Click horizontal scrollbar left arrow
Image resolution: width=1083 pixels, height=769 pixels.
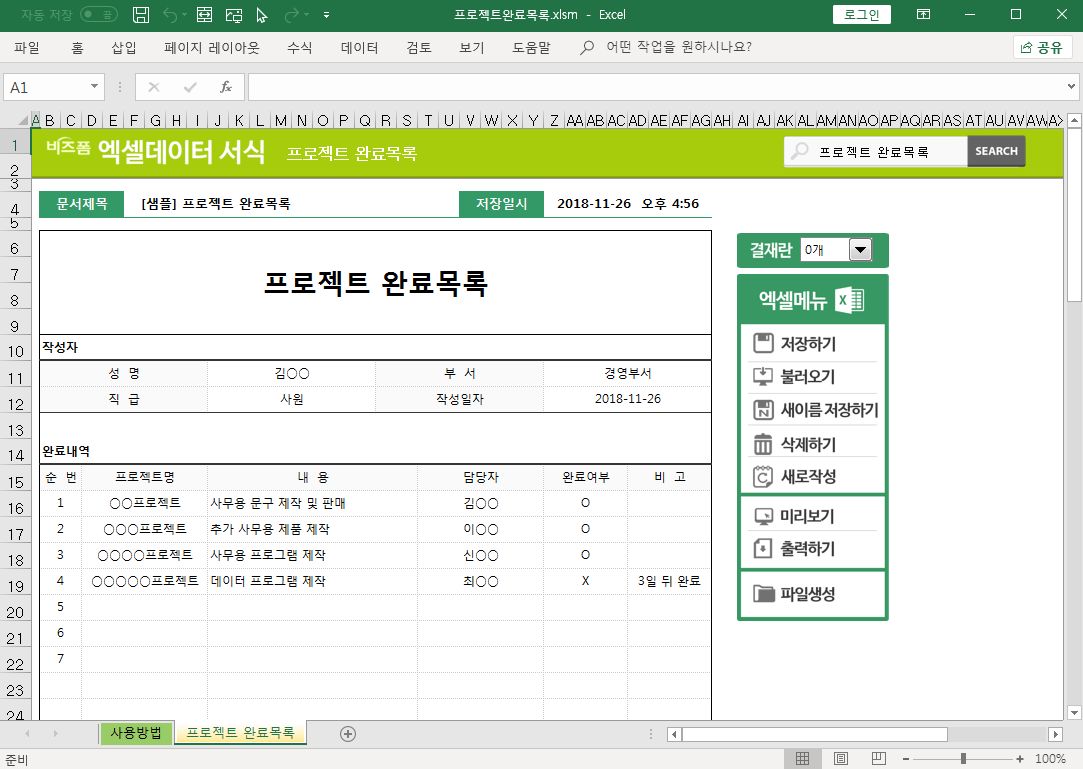[675, 734]
